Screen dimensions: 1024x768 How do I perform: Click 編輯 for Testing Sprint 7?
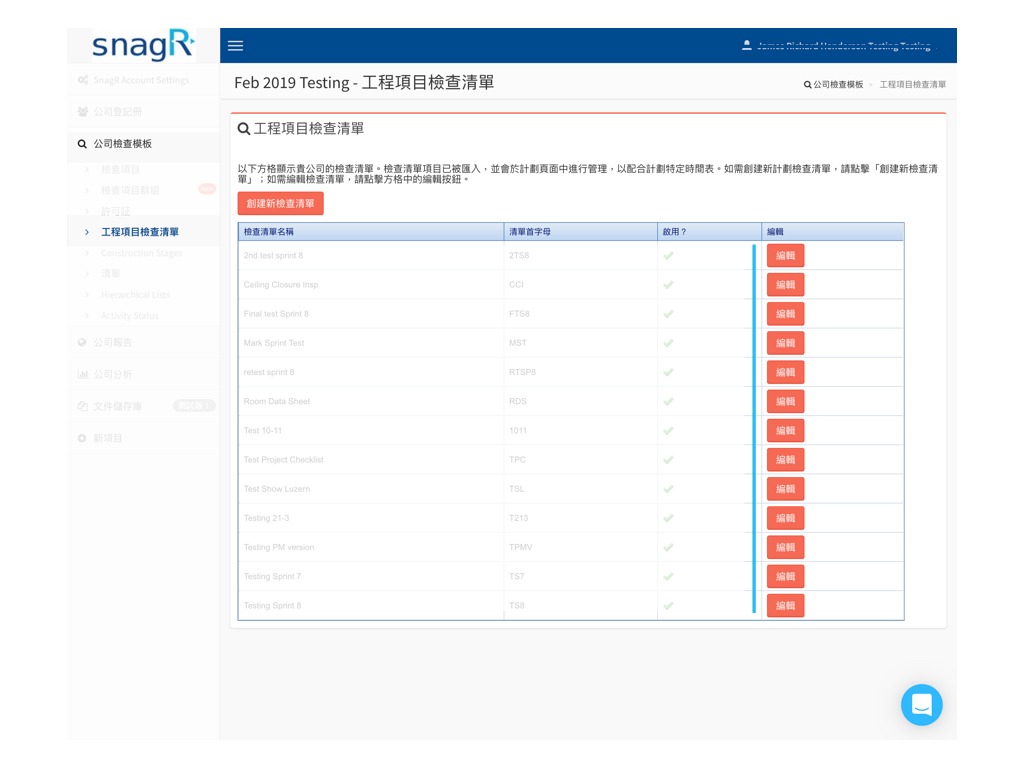[785, 577]
